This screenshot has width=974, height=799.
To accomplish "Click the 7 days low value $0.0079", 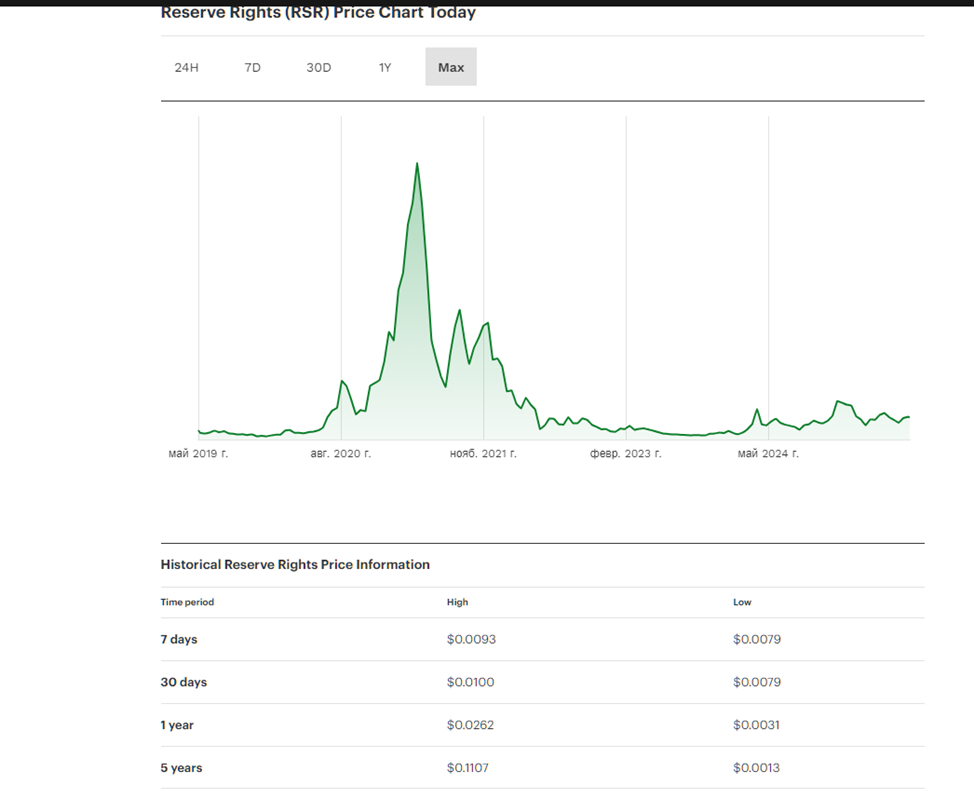I will coord(757,639).
